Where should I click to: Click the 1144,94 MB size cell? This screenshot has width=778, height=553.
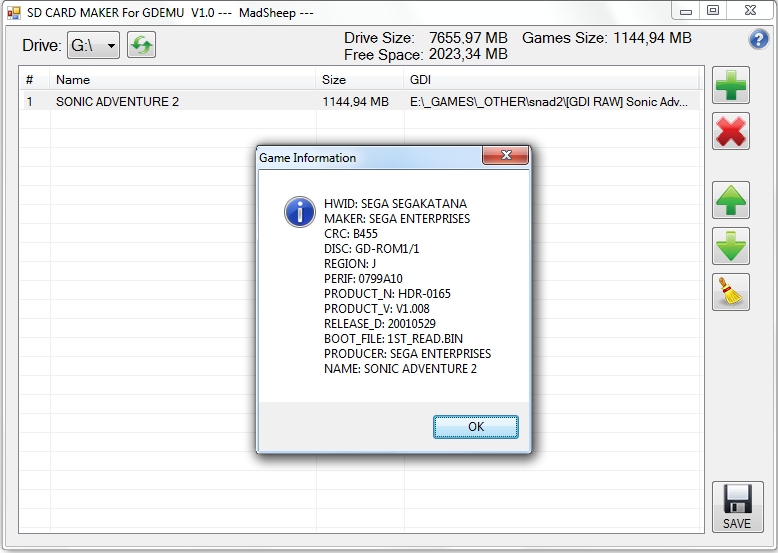tap(355, 102)
